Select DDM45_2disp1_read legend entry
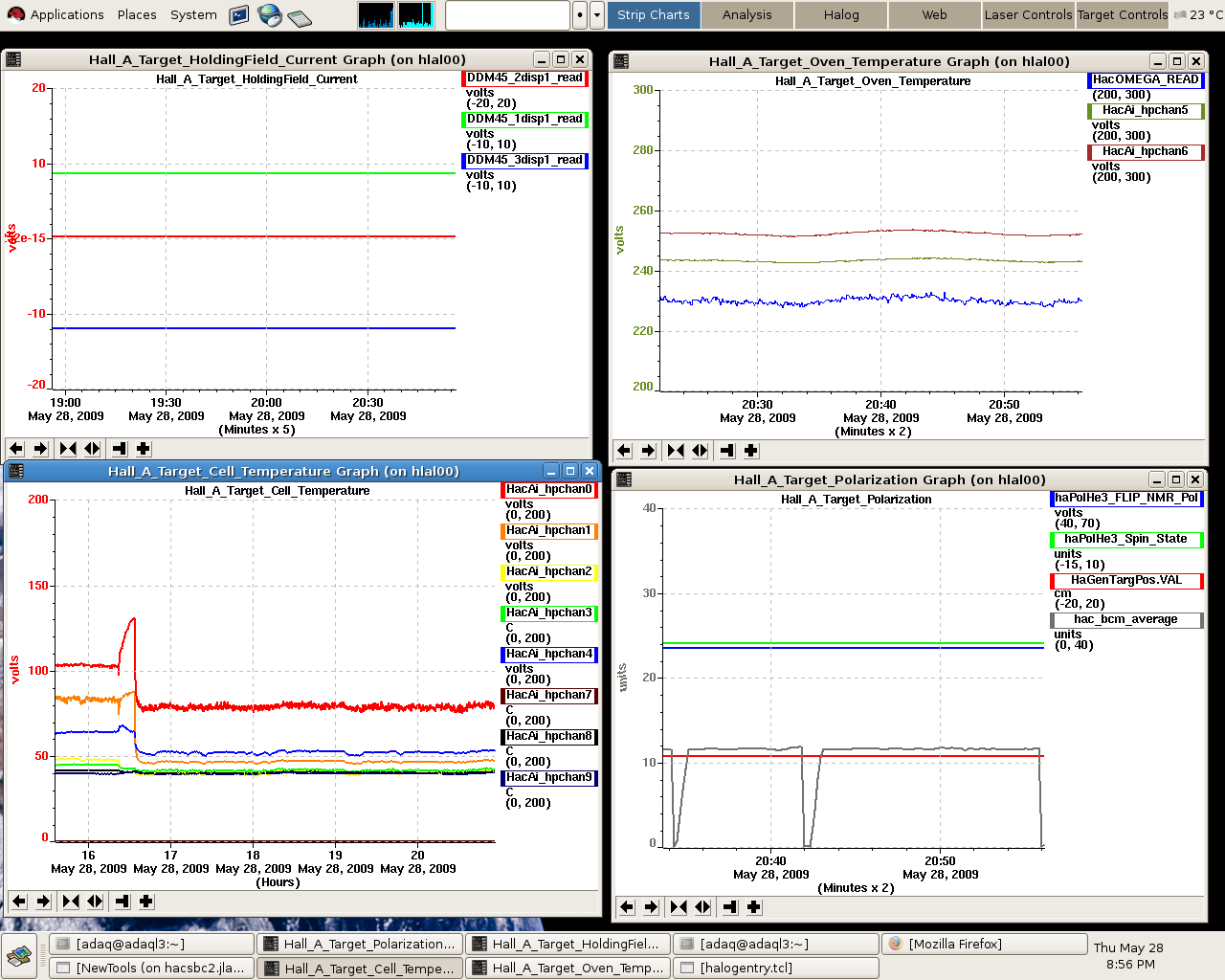 (x=524, y=78)
